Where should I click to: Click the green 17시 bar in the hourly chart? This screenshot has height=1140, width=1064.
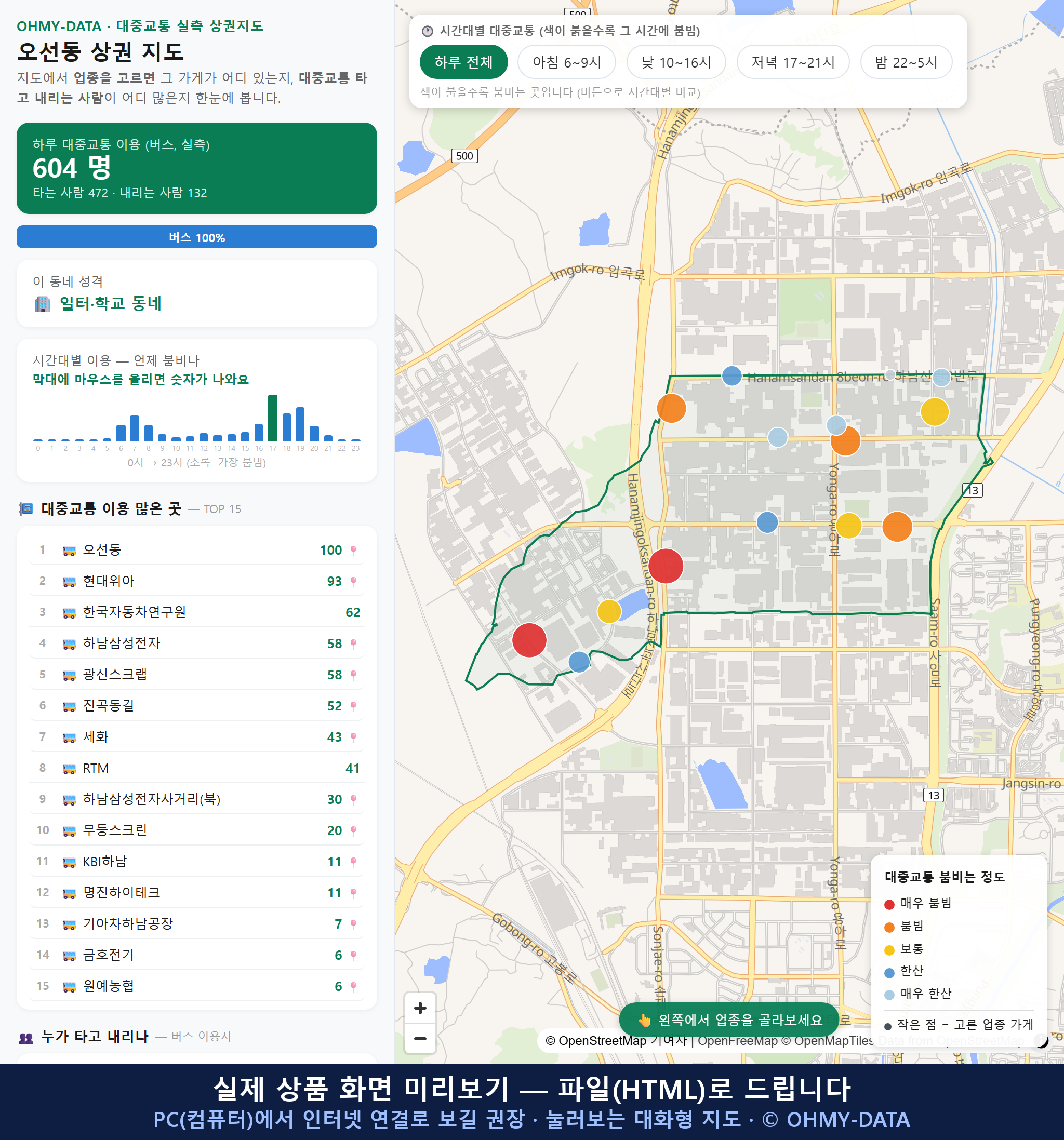tap(272, 418)
